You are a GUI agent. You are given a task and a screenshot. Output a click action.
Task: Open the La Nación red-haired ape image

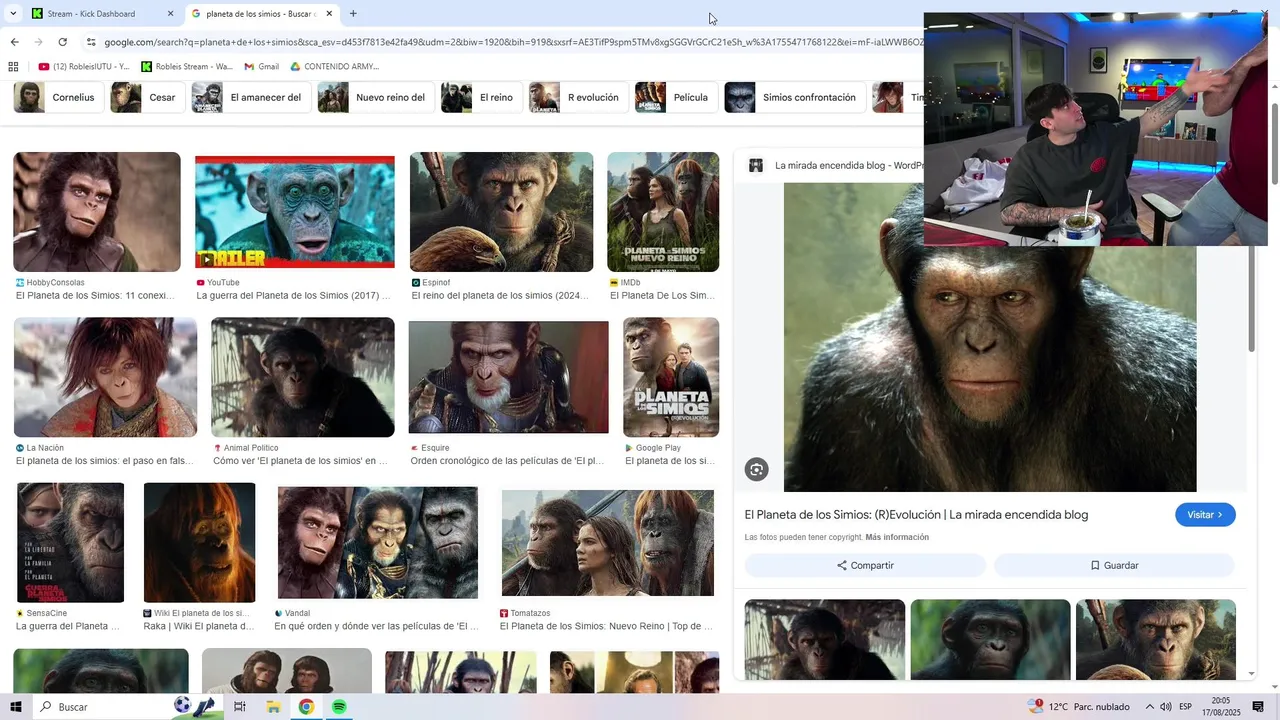click(x=105, y=377)
